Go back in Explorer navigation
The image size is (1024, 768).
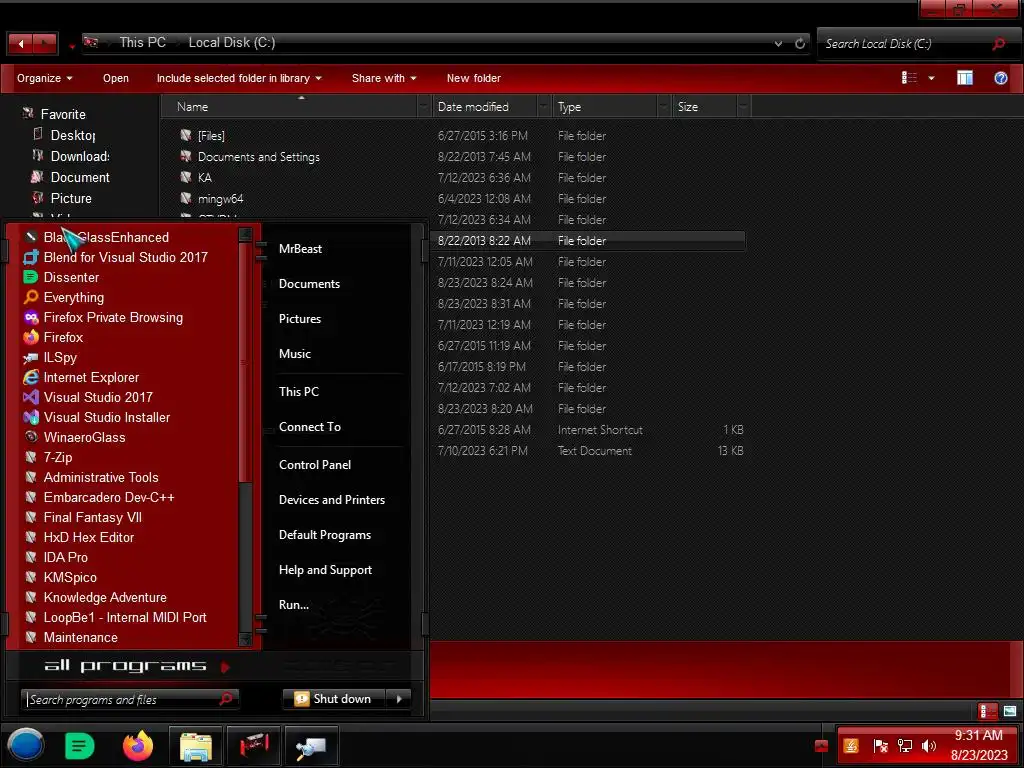pos(21,44)
